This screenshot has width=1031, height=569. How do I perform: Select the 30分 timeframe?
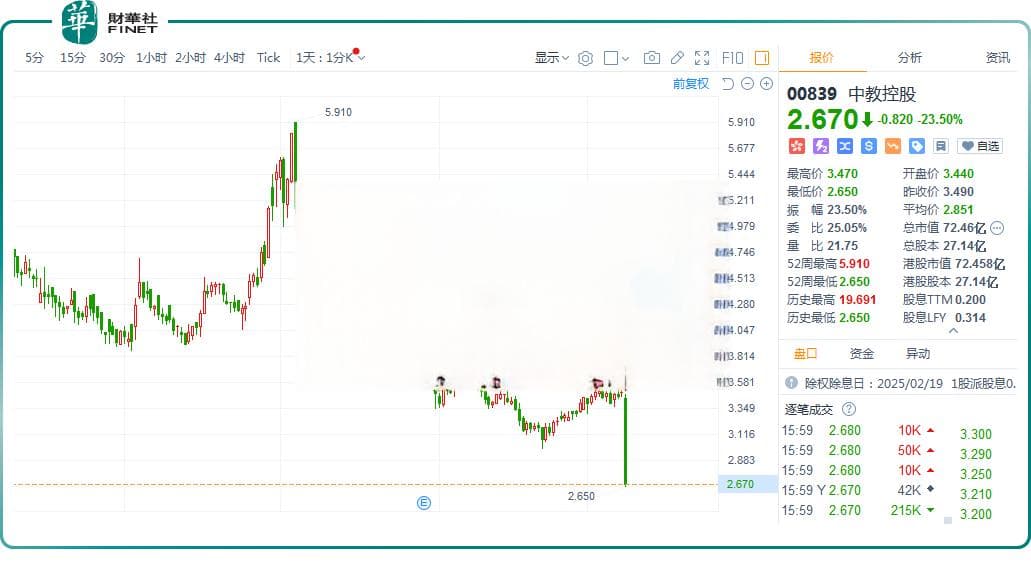tap(112, 58)
